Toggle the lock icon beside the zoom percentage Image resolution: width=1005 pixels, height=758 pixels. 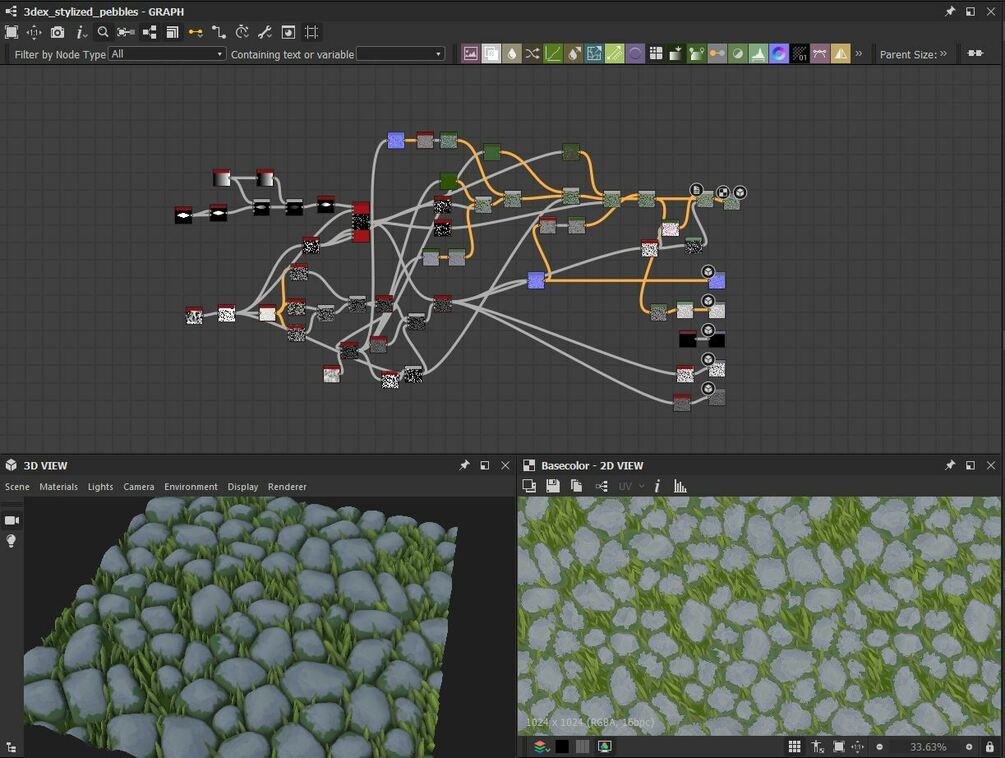tap(990, 747)
